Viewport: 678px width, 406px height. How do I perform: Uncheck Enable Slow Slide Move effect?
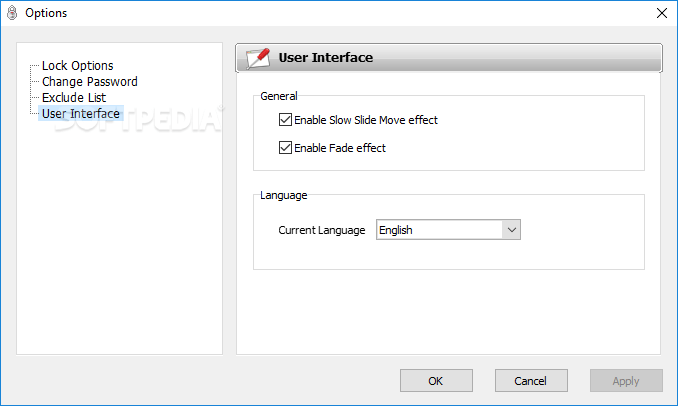(x=285, y=120)
